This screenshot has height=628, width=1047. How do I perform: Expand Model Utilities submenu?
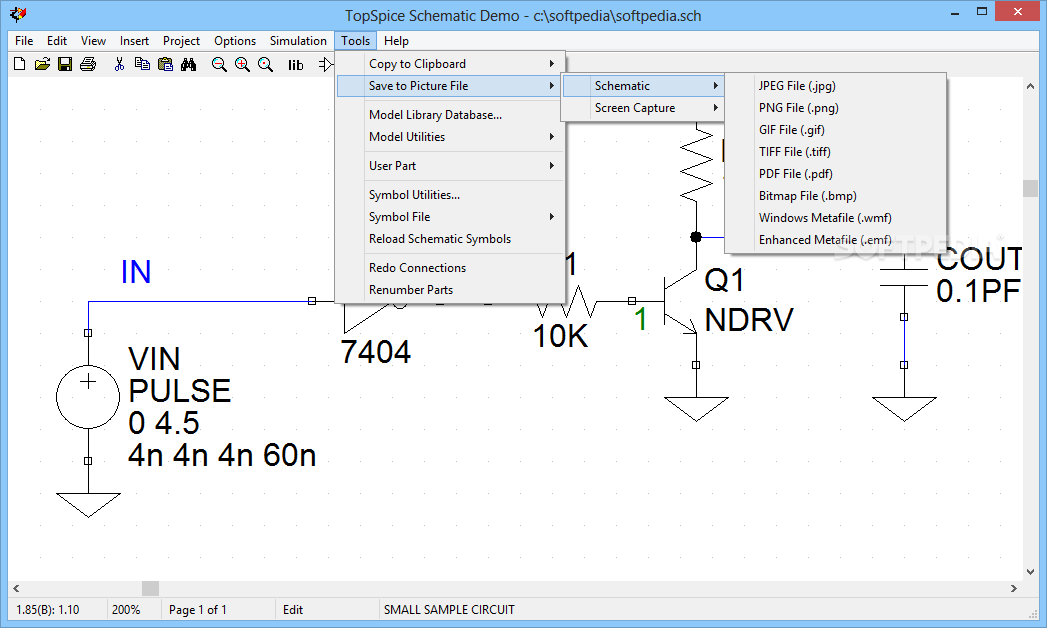point(451,137)
